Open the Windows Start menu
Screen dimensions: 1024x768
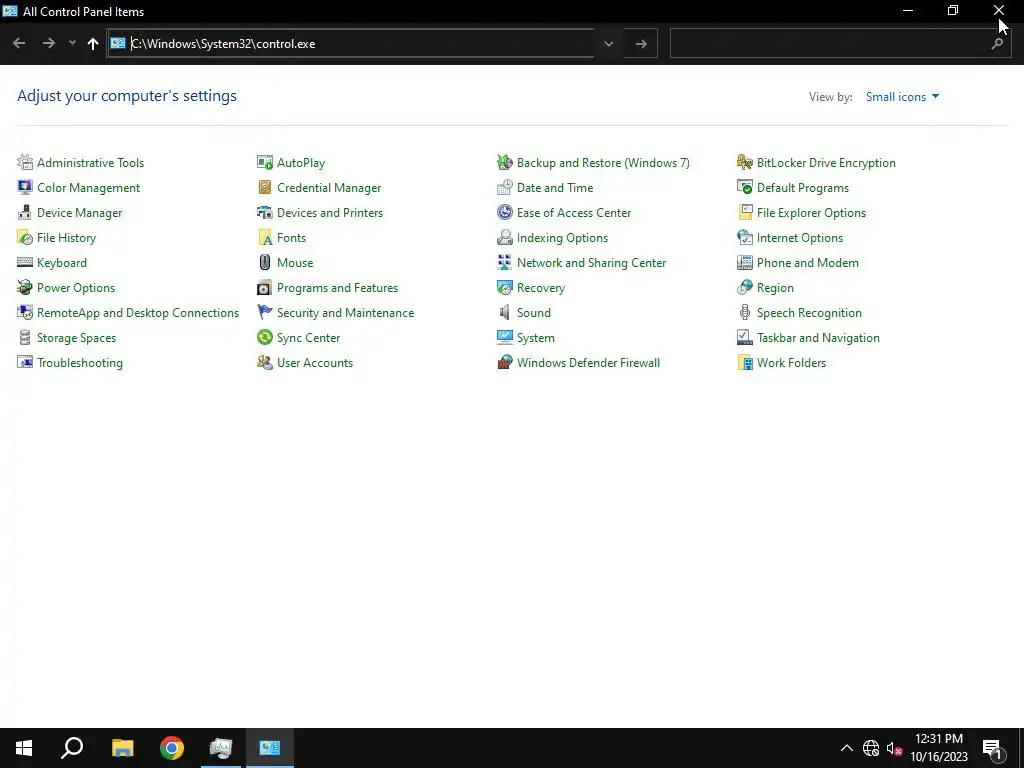pos(24,748)
